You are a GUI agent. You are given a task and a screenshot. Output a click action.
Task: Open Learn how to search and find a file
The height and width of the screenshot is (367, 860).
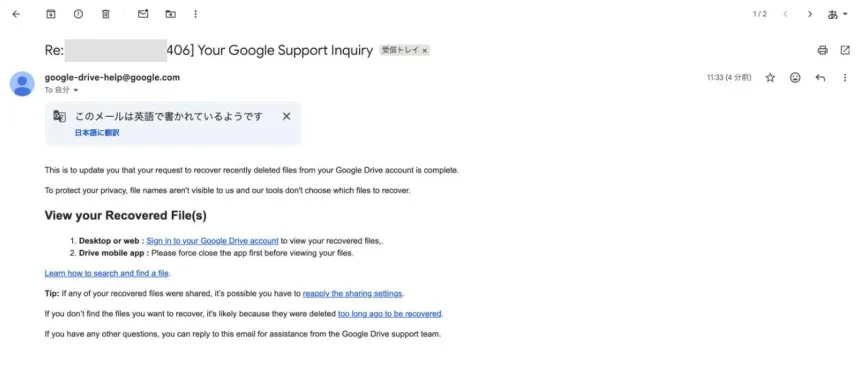[x=107, y=273]
